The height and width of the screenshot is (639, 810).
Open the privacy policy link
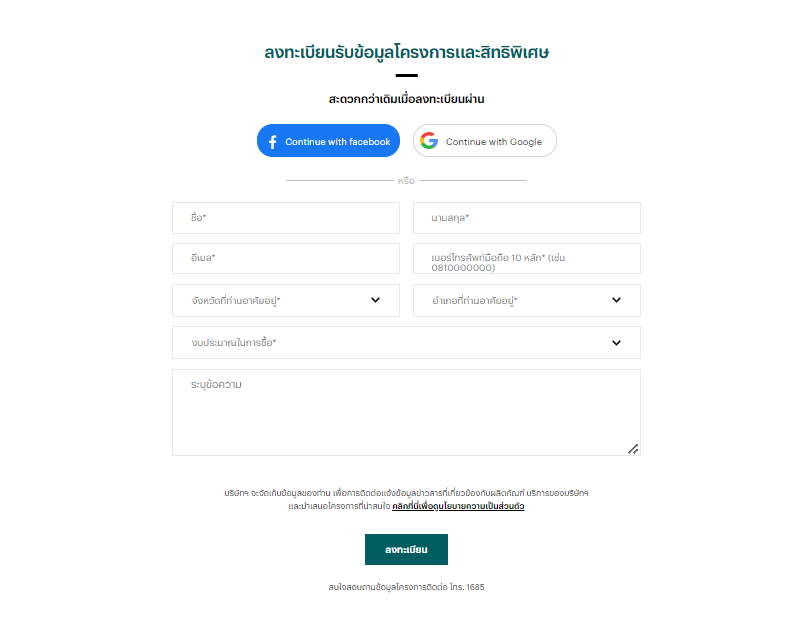pos(458,506)
